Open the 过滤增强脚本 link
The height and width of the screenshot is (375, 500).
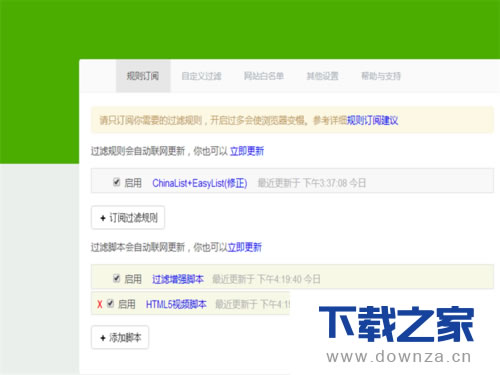pos(178,279)
